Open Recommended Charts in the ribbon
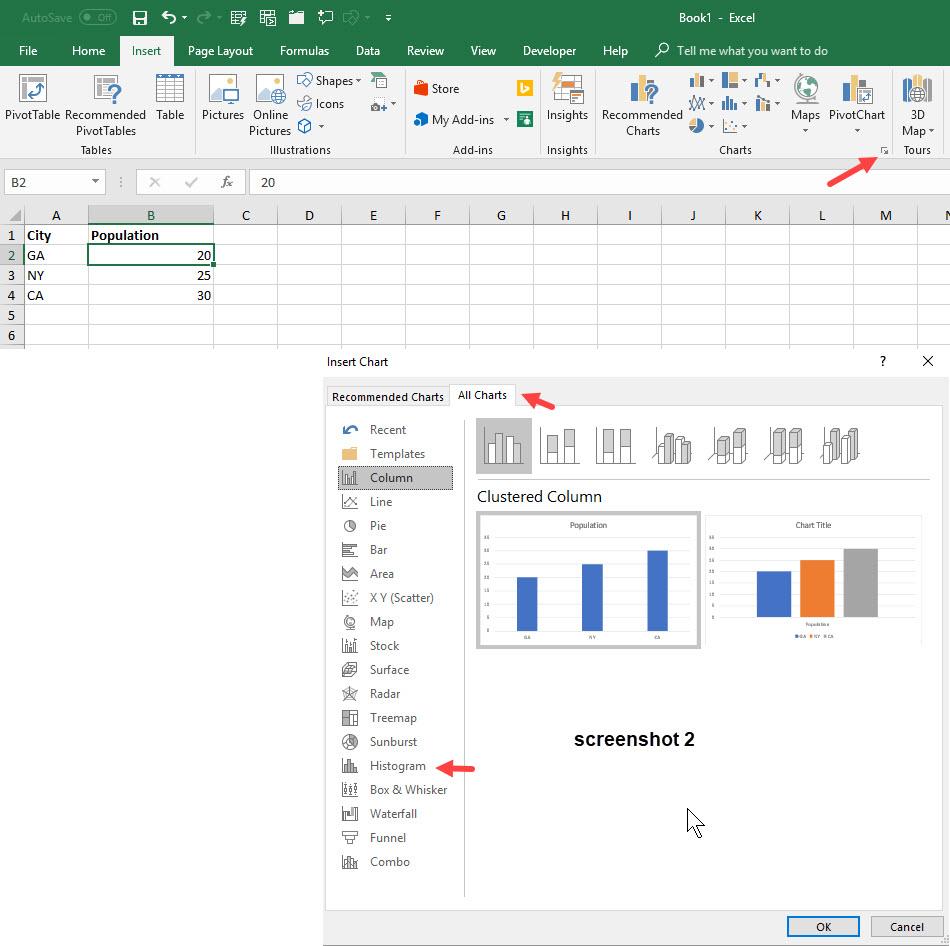 pos(642,105)
